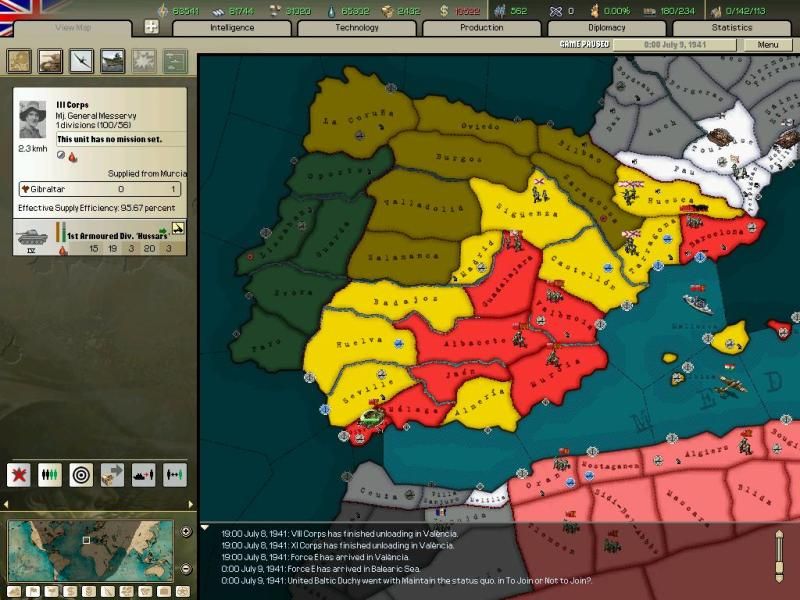Click the bullseye target order button
Screen dimensions: 800x600
click(81, 476)
